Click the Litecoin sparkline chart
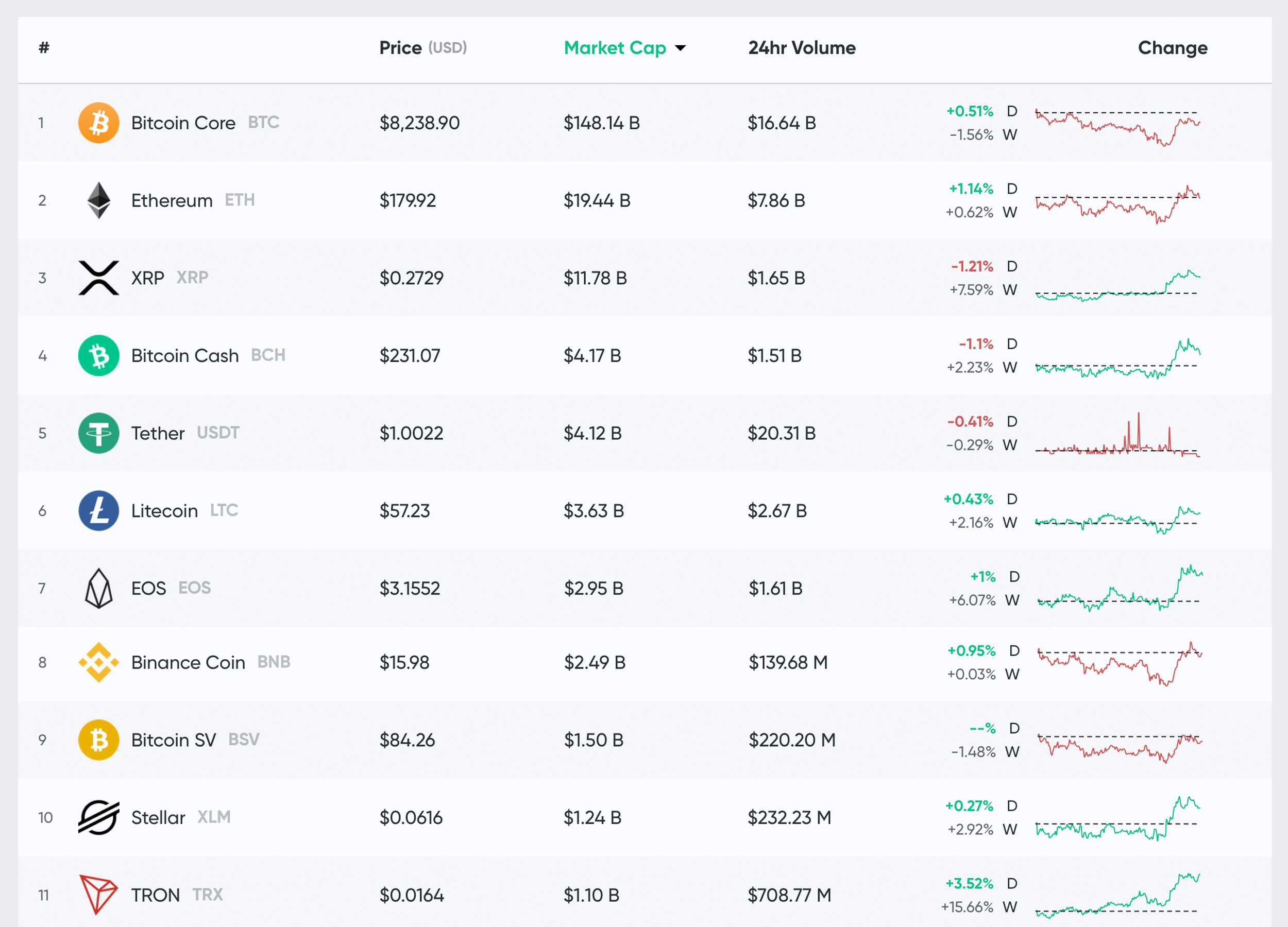This screenshot has height=927, width=1288. (1117, 520)
